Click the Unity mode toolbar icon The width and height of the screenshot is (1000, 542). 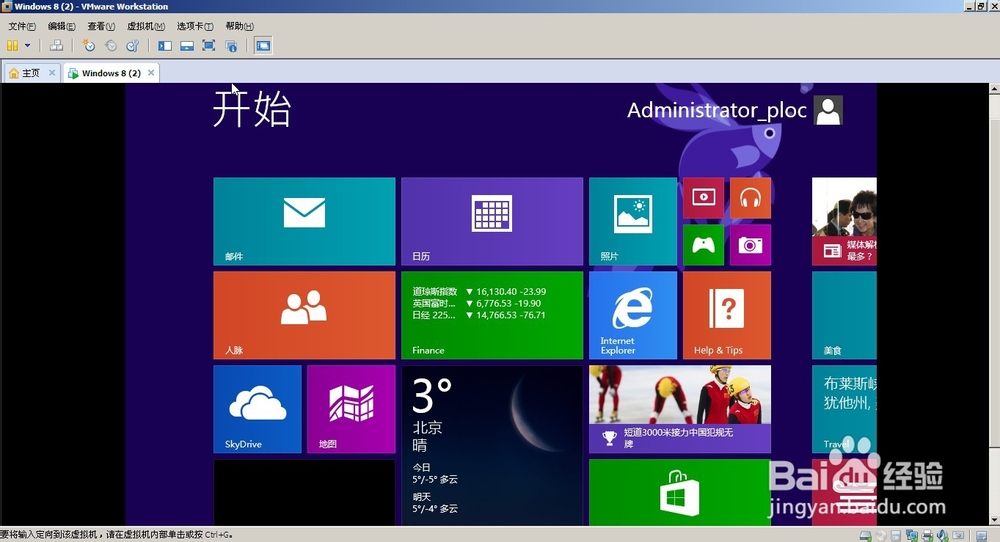tap(231, 46)
